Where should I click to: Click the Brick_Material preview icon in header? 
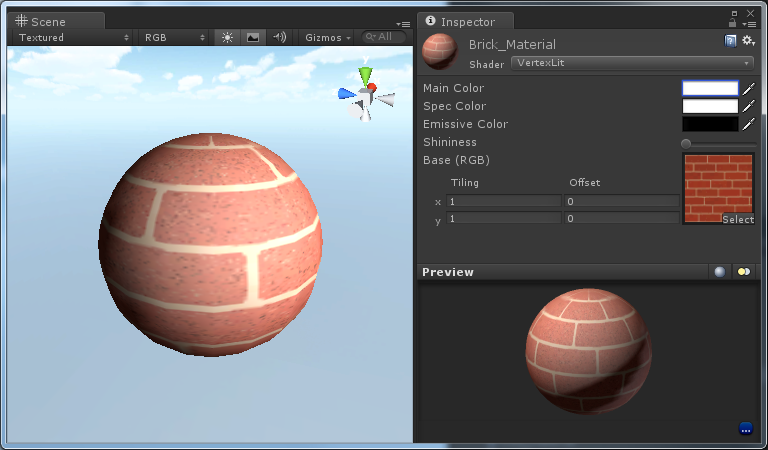tap(440, 51)
